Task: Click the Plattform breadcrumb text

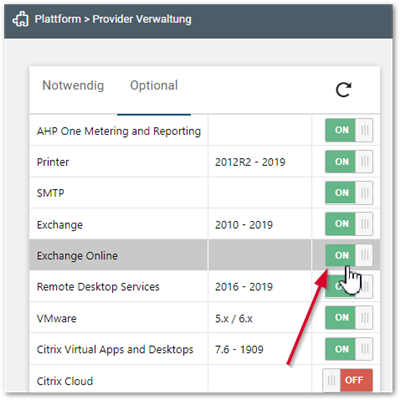Action: point(58,19)
